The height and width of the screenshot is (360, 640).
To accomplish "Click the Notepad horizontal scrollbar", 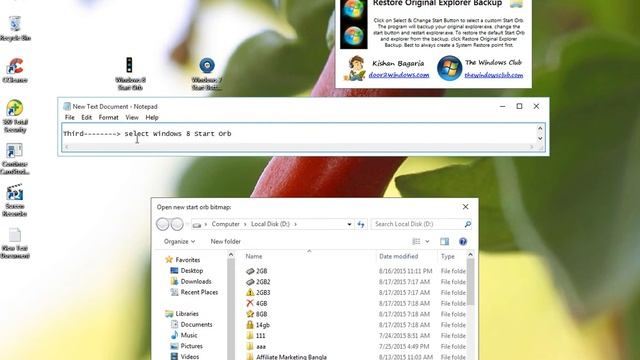I will pyautogui.click(x=299, y=147).
